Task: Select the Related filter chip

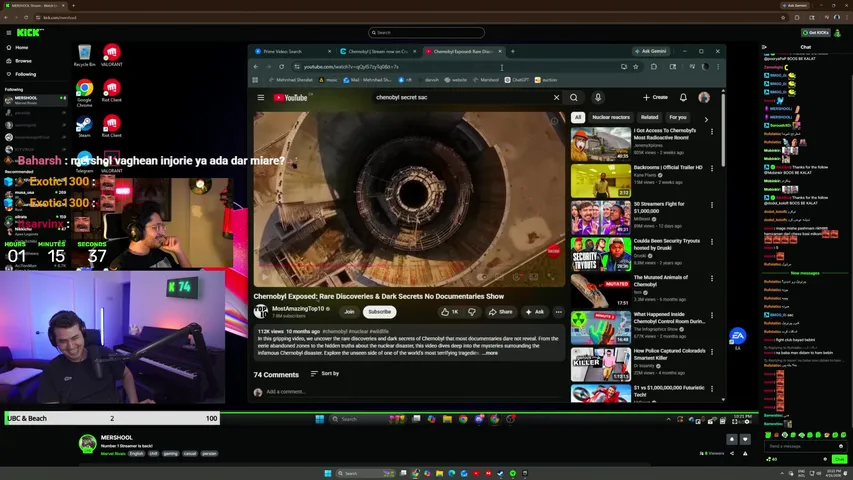Action: click(649, 117)
